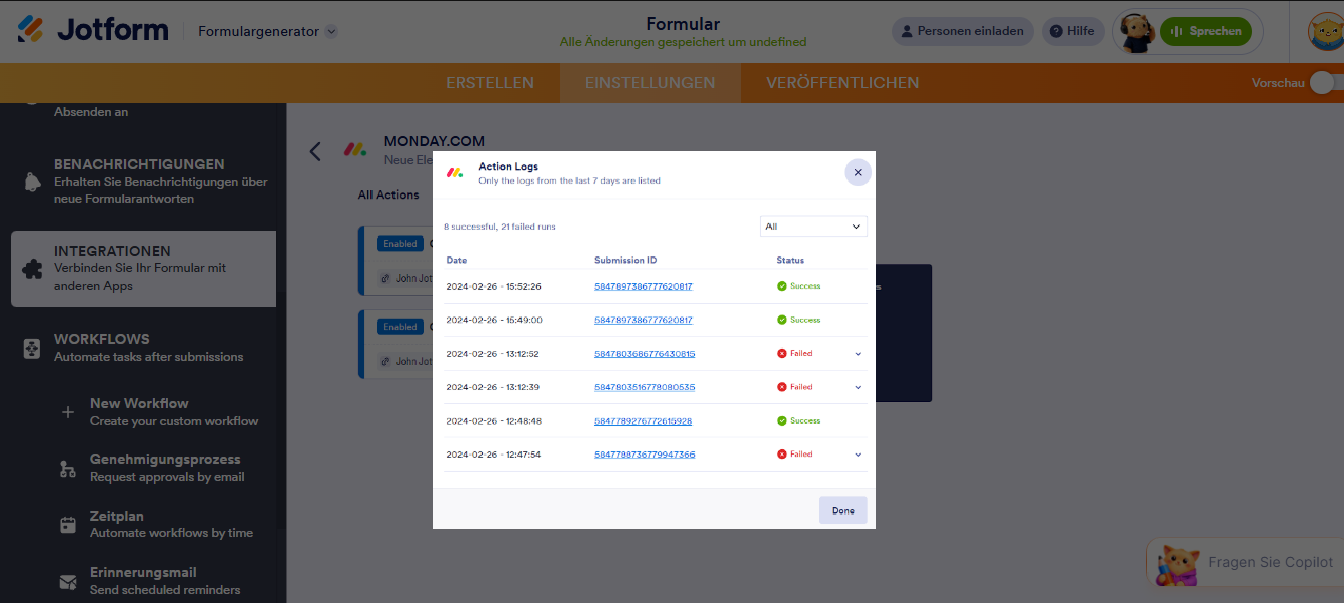Click the All Actions heading
This screenshot has height=603, width=1344.
pyautogui.click(x=389, y=195)
